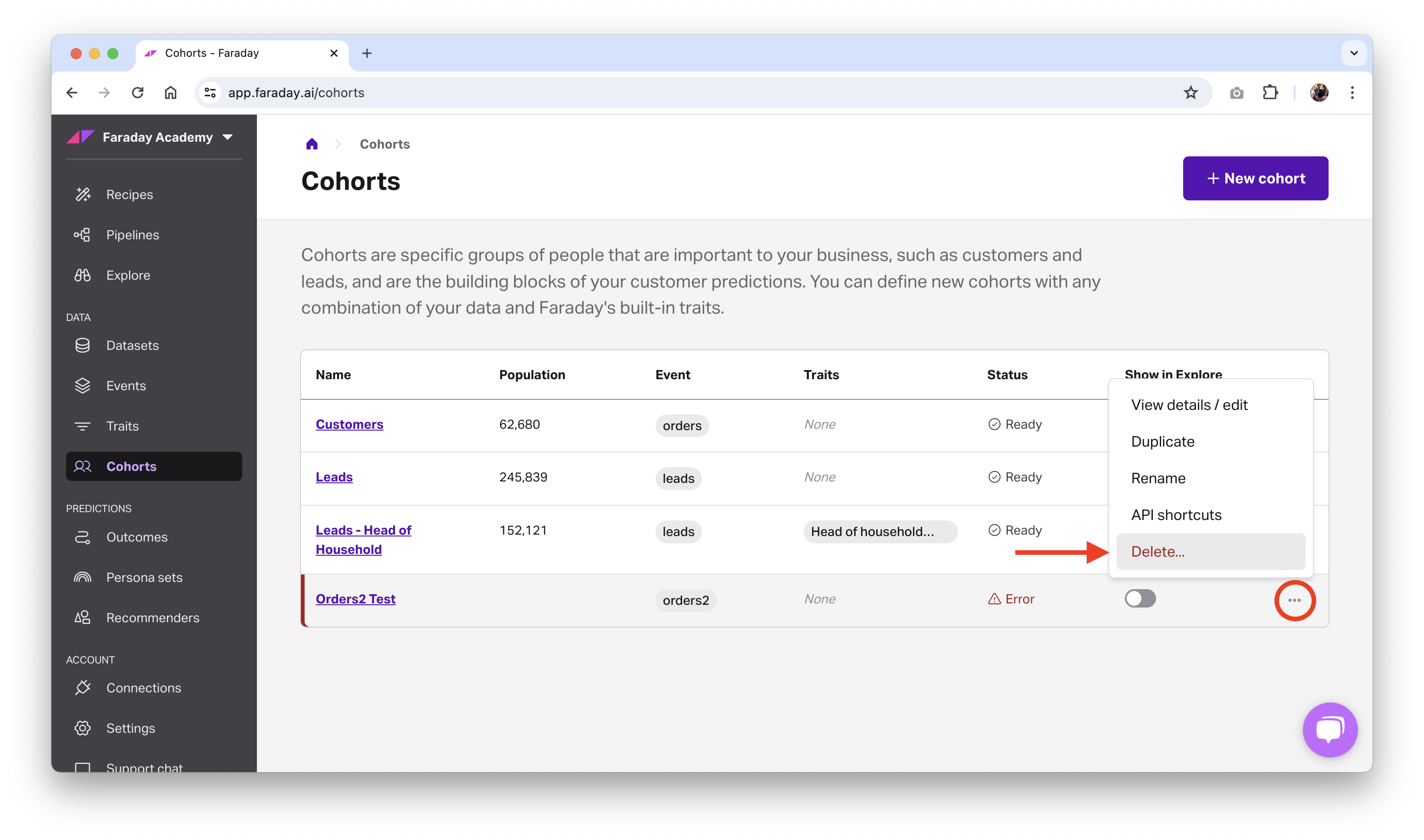
Task: Select the Datasets database icon
Action: (x=83, y=345)
